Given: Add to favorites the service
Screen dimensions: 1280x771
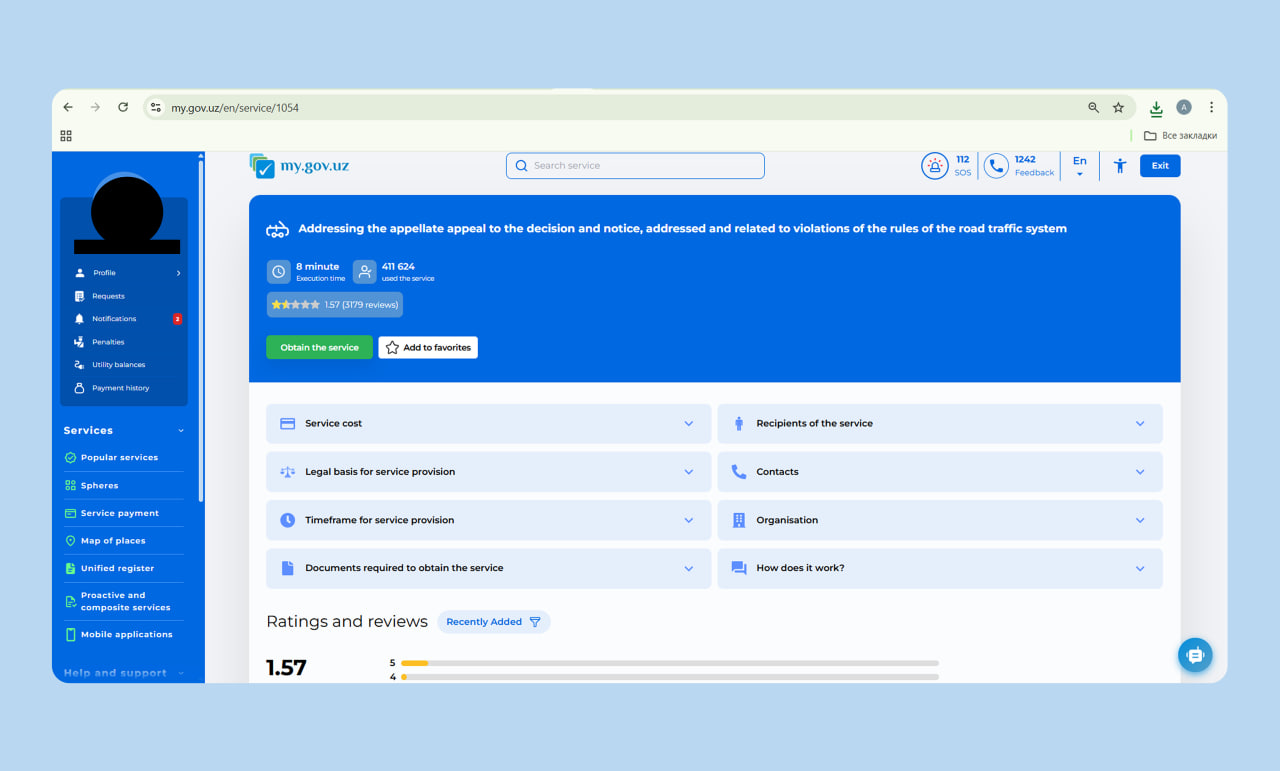Looking at the screenshot, I should tap(428, 347).
